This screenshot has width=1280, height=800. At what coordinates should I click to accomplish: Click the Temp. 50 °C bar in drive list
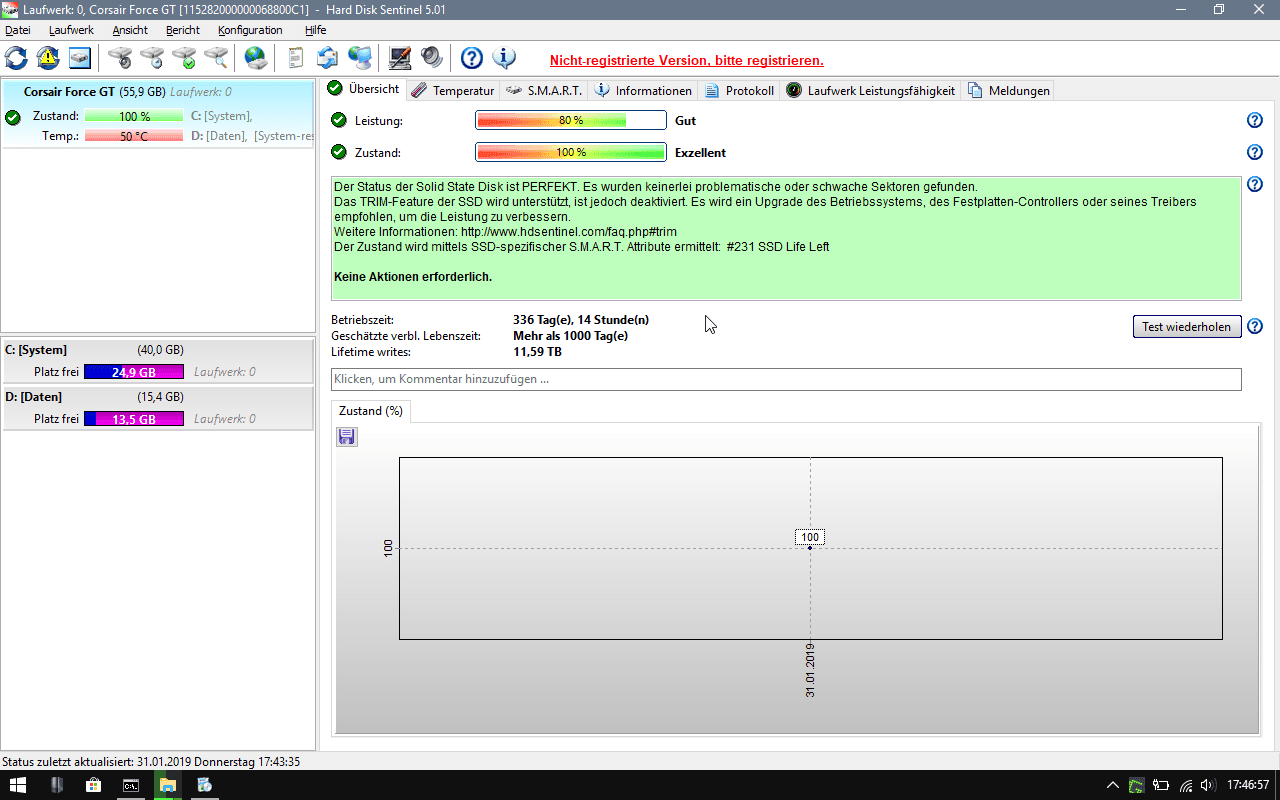[x=134, y=136]
